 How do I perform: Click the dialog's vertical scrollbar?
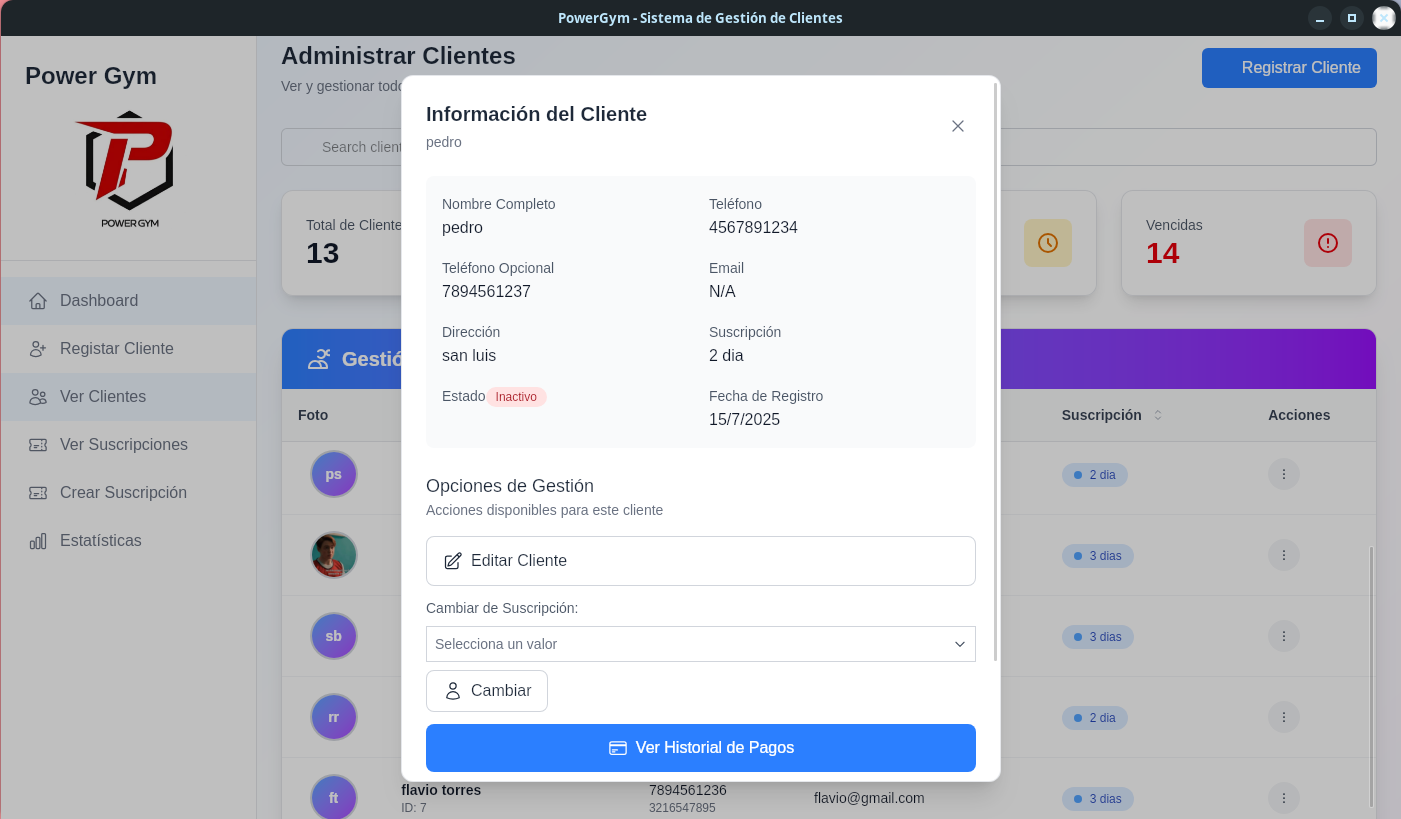tap(995, 371)
